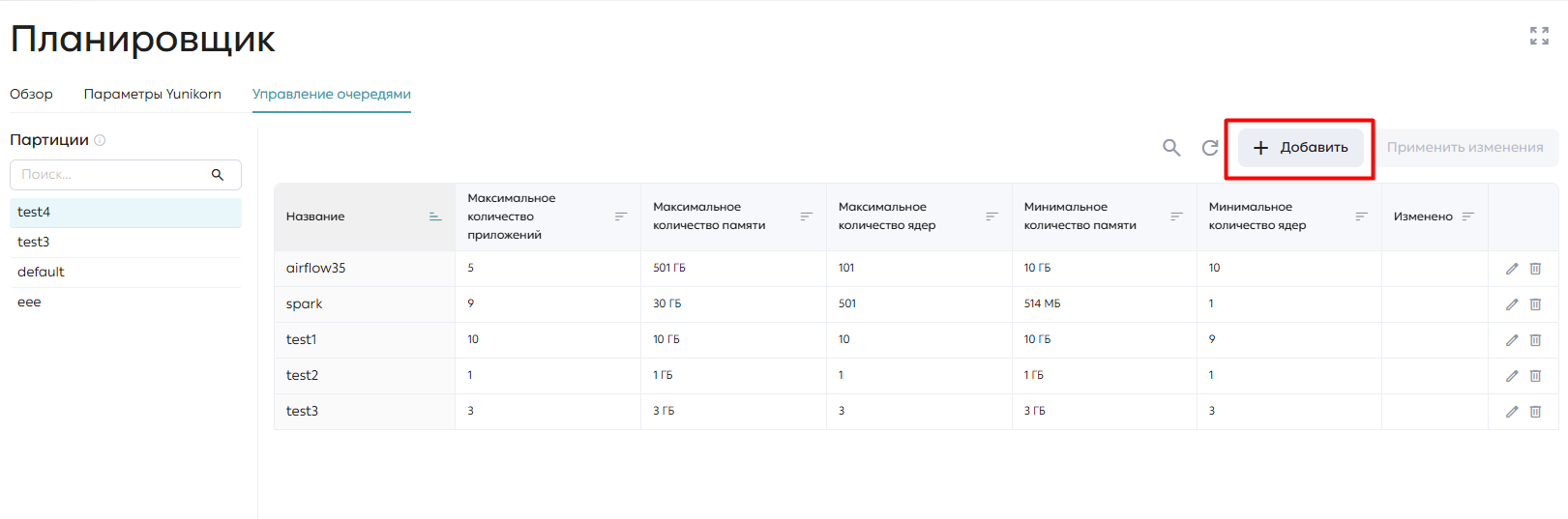
Task: Edit the test1 queue row
Action: point(1512,340)
